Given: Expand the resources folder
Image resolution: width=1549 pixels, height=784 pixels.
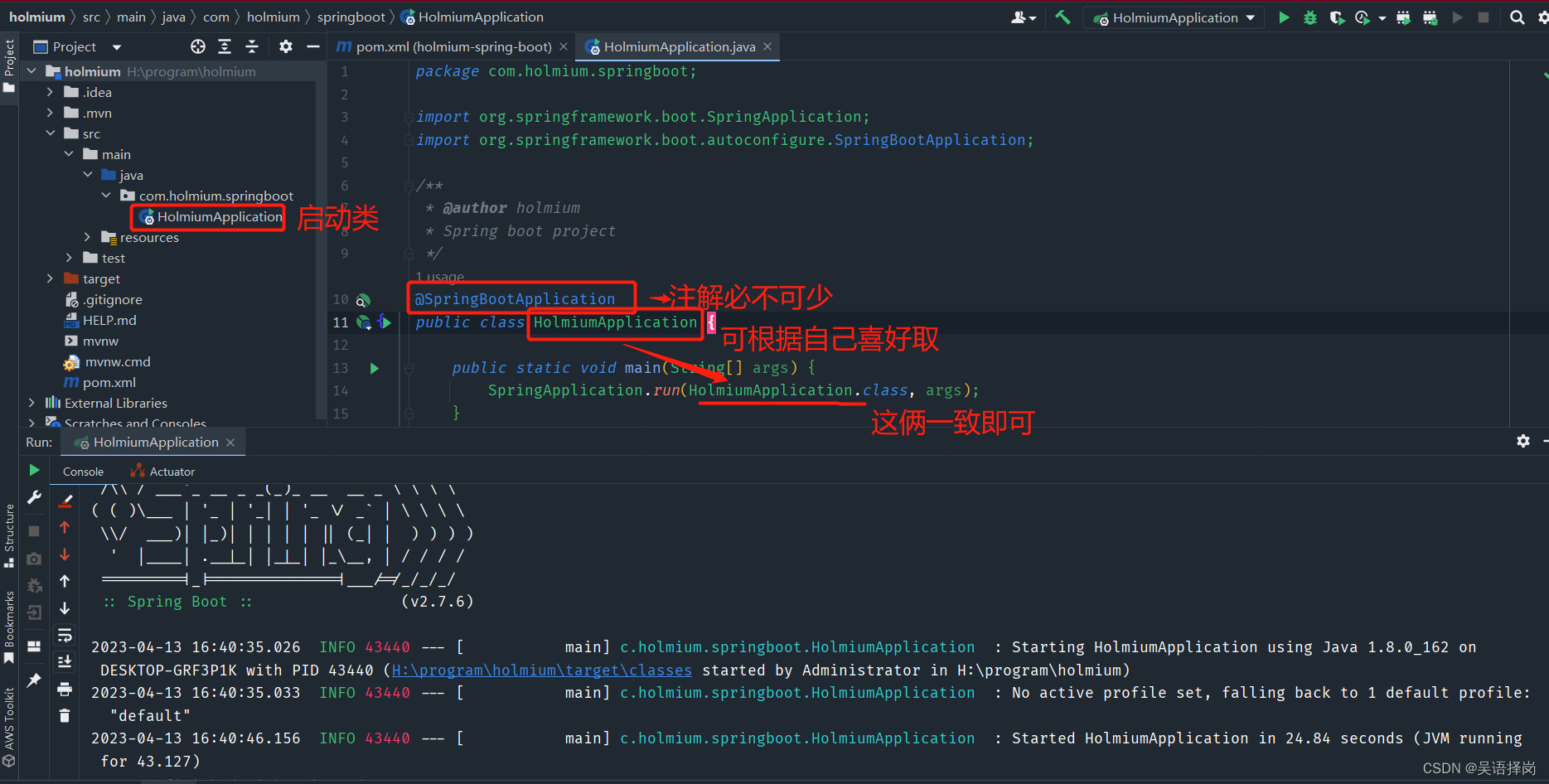Looking at the screenshot, I should 87,237.
